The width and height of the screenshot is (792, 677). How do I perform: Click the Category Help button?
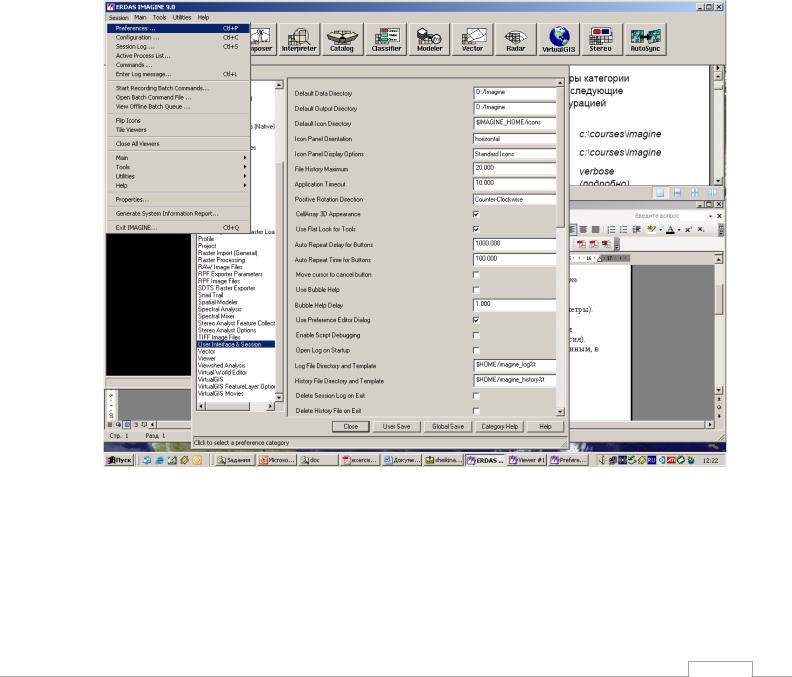click(x=500, y=427)
